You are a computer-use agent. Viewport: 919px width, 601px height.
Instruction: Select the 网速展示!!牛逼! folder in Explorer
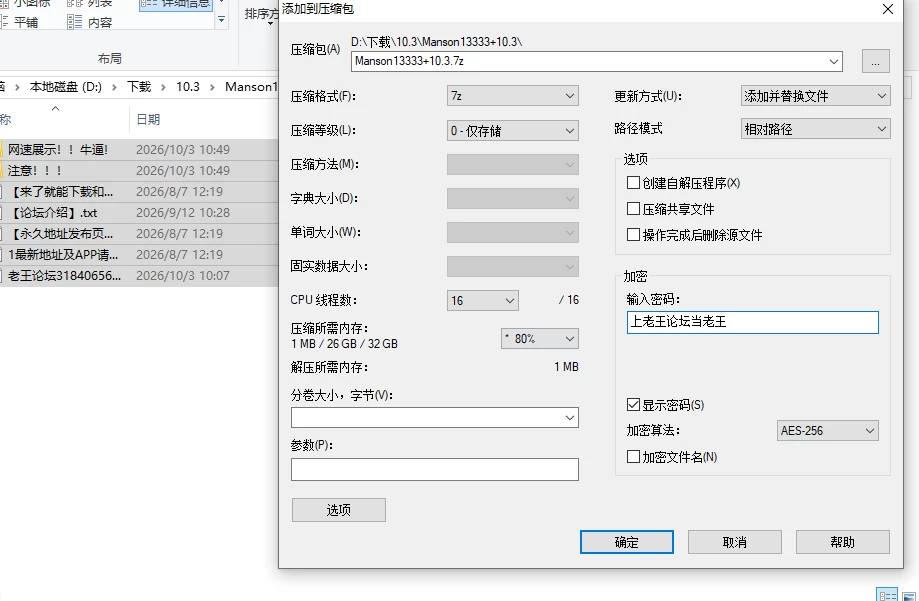click(57, 150)
